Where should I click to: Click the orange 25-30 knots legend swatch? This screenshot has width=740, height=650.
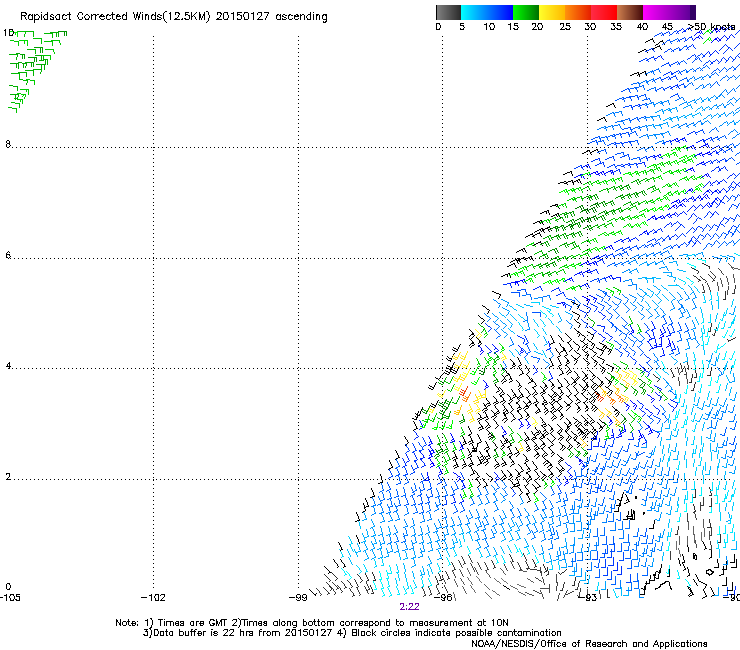point(578,12)
